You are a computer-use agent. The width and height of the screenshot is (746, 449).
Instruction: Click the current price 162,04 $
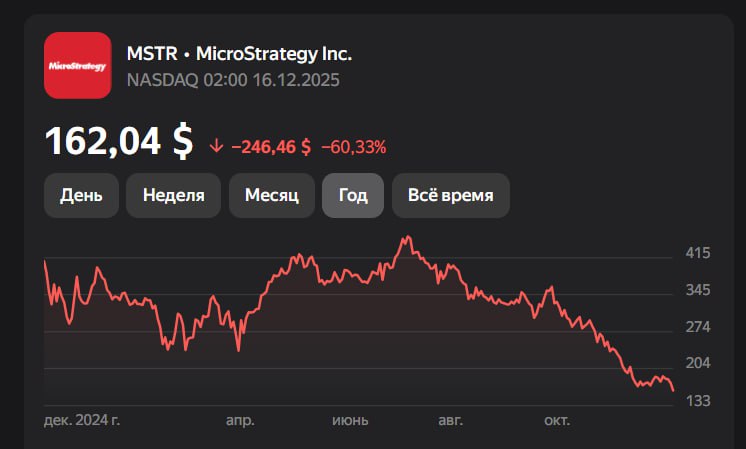119,142
